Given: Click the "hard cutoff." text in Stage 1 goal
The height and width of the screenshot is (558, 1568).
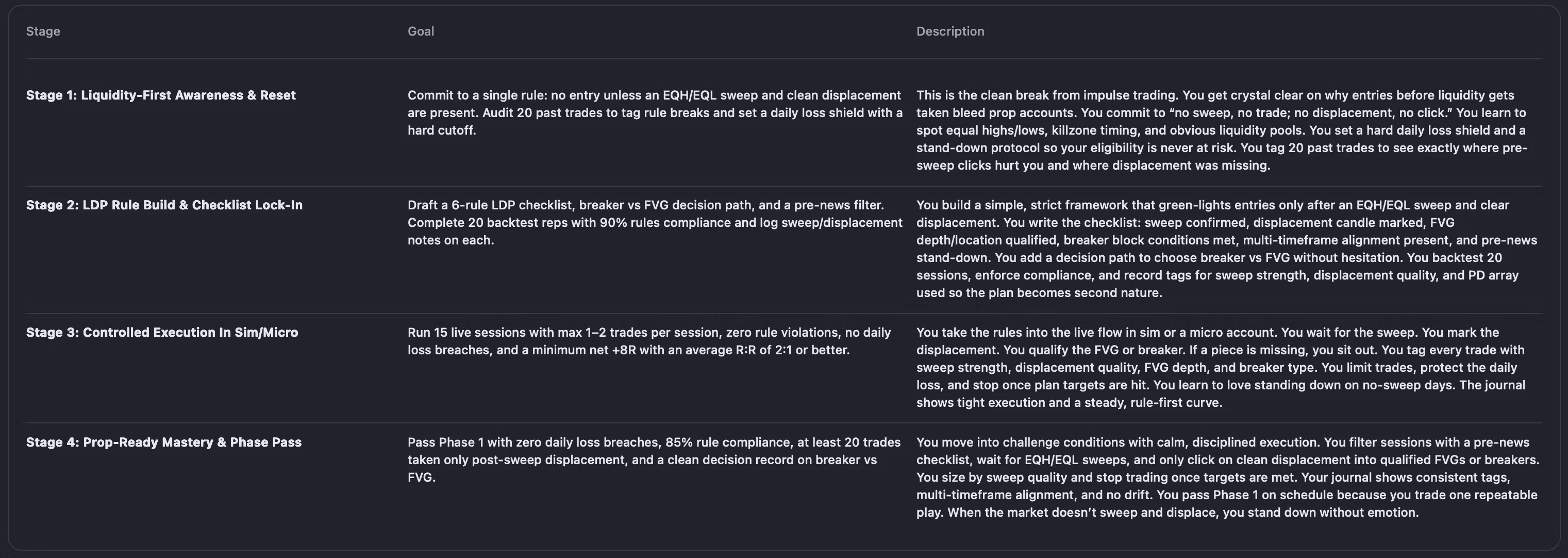Looking at the screenshot, I should (441, 130).
